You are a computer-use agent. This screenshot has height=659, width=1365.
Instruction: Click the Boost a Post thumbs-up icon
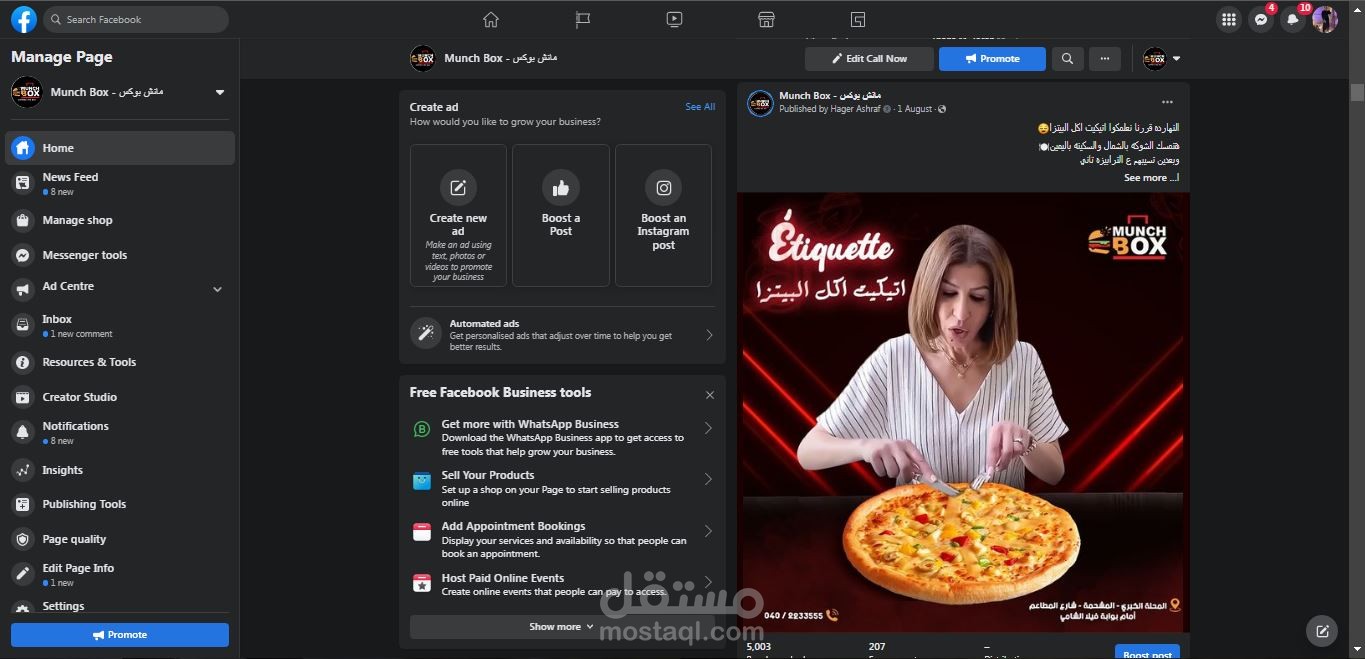coord(561,187)
